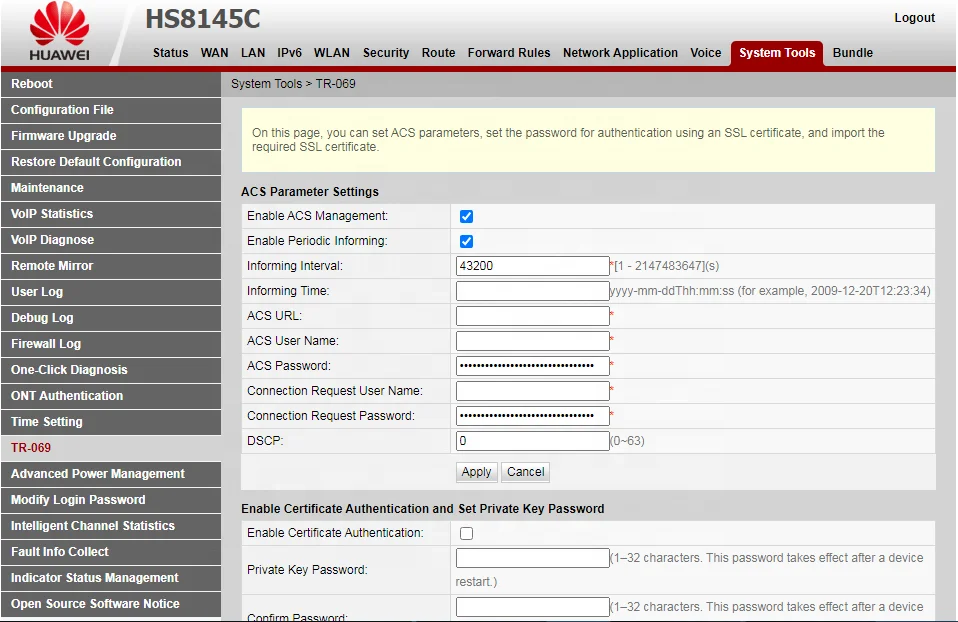Disable Periodic Informing
This screenshot has height=622, width=958.
point(465,240)
